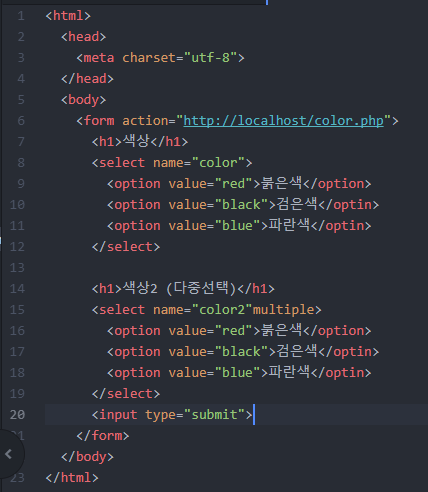The width and height of the screenshot is (428, 492).
Task: Click the multiple attribute on line 15
Action: 283,310
